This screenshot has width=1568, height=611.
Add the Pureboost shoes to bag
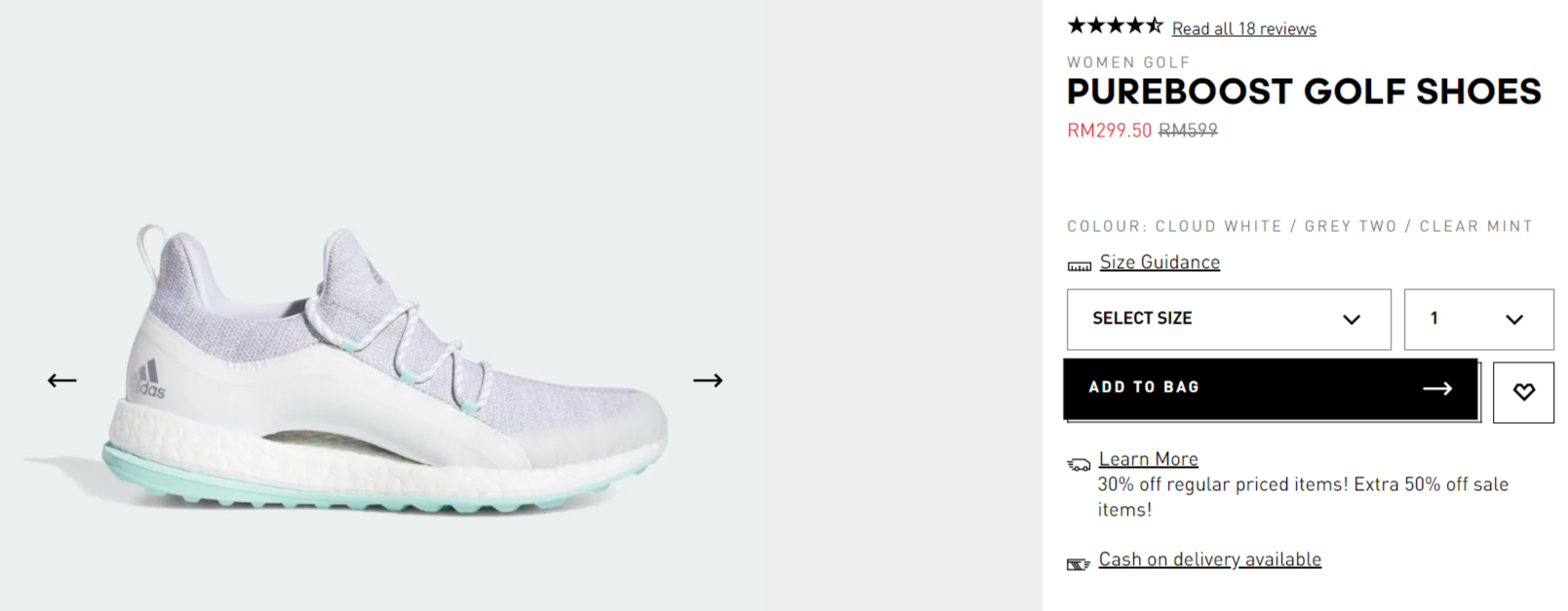point(1271,389)
